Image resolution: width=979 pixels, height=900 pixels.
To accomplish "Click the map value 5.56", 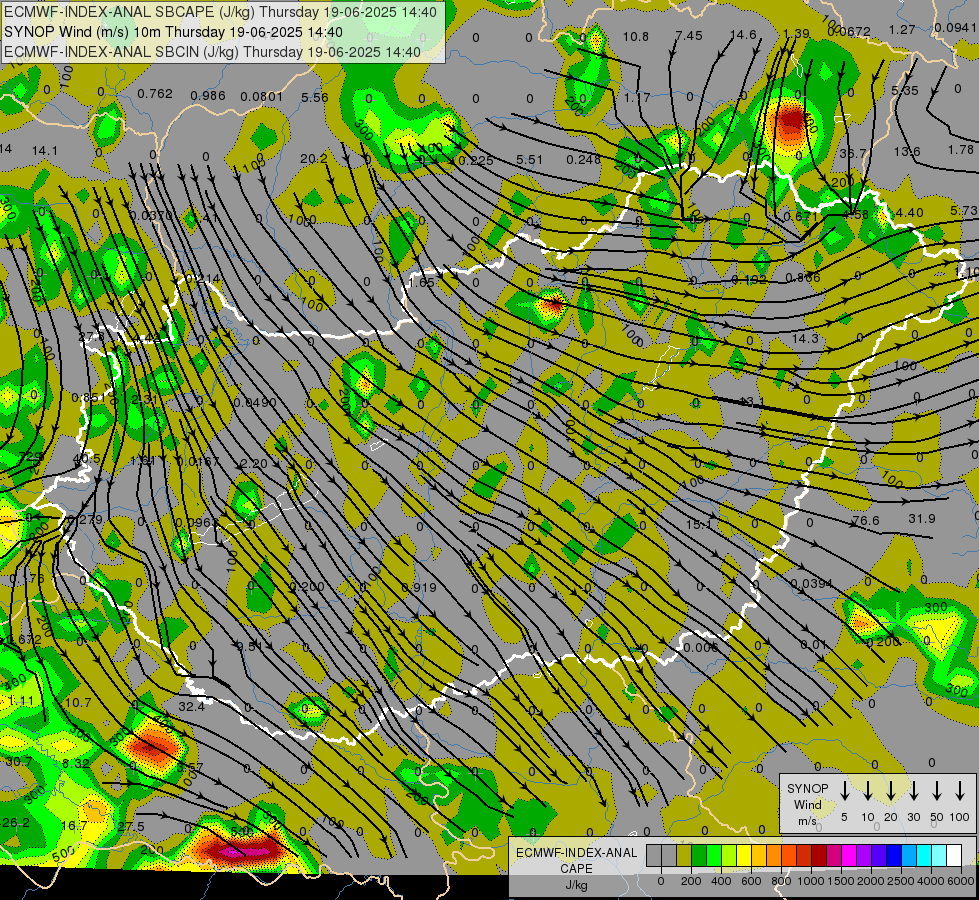I will click(315, 97).
